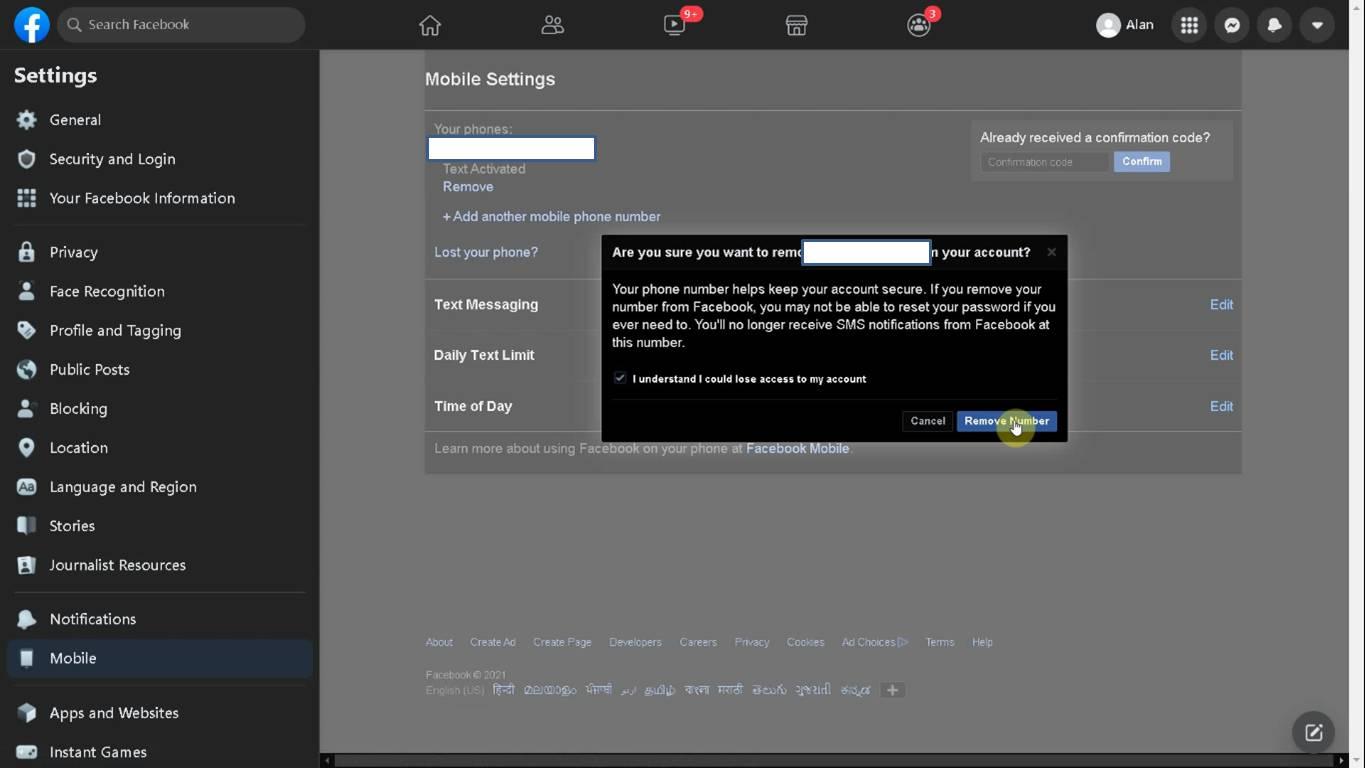This screenshot has height=768, width=1365.
Task: Open the Marketplace icon
Action: coord(796,25)
